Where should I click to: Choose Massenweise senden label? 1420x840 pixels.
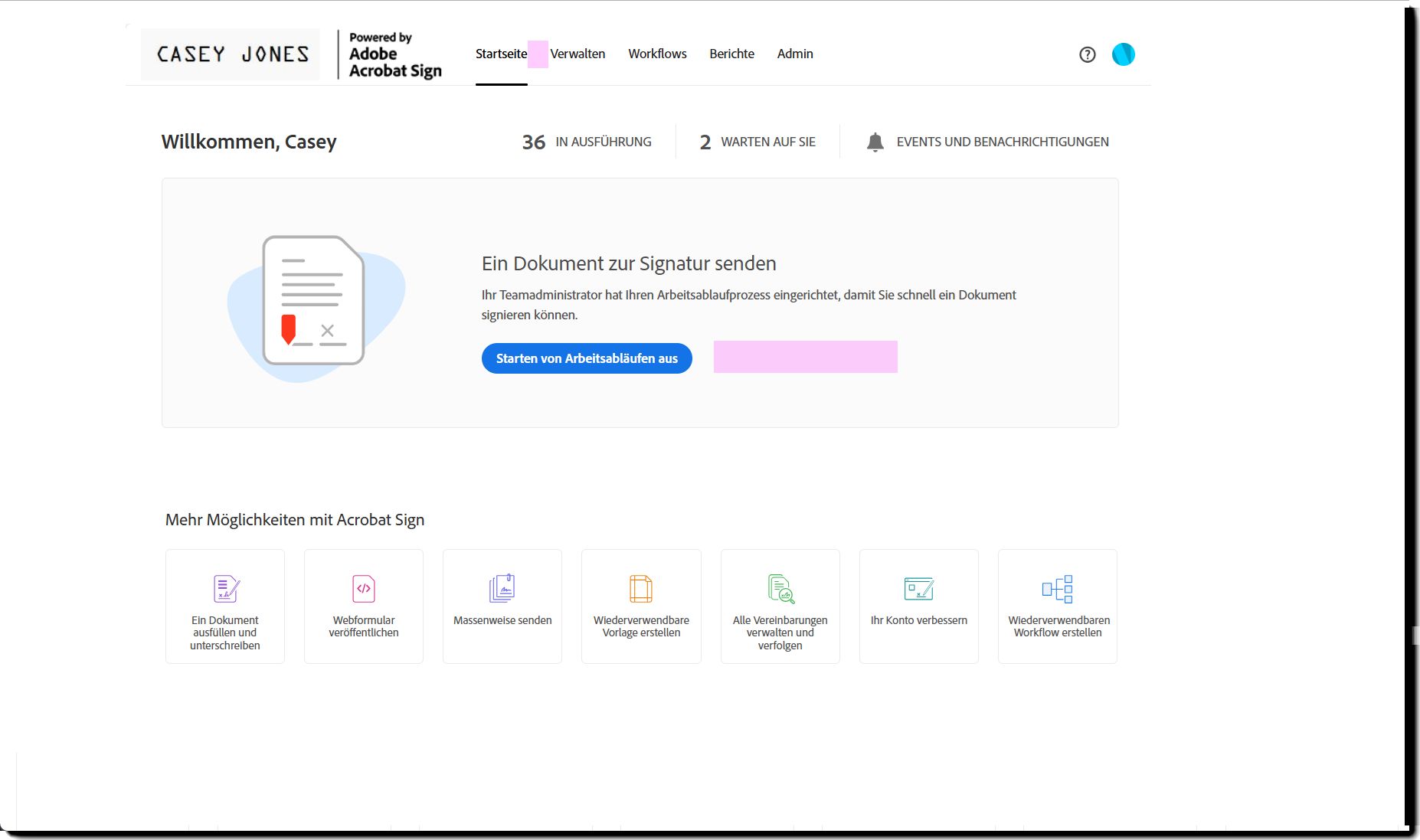502,620
